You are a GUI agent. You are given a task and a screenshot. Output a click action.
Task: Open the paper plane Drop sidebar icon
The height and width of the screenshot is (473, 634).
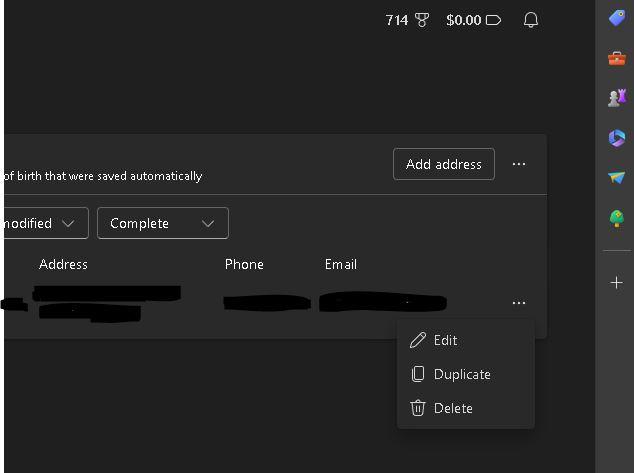click(617, 177)
